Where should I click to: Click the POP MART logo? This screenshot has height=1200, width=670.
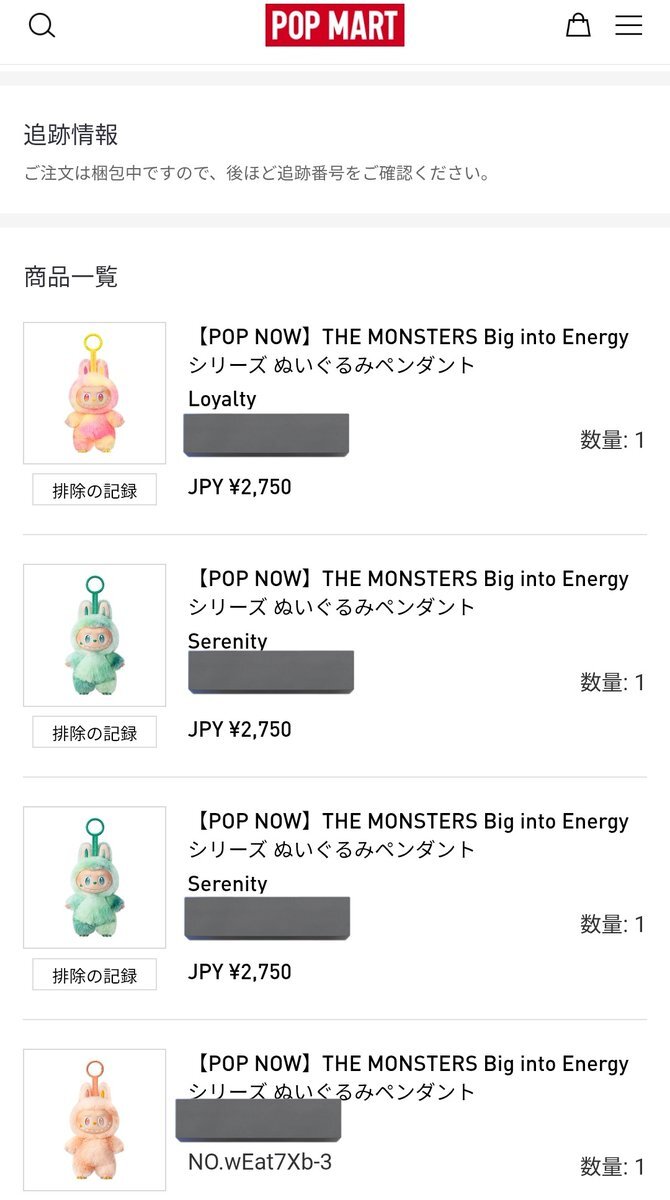coord(335,26)
